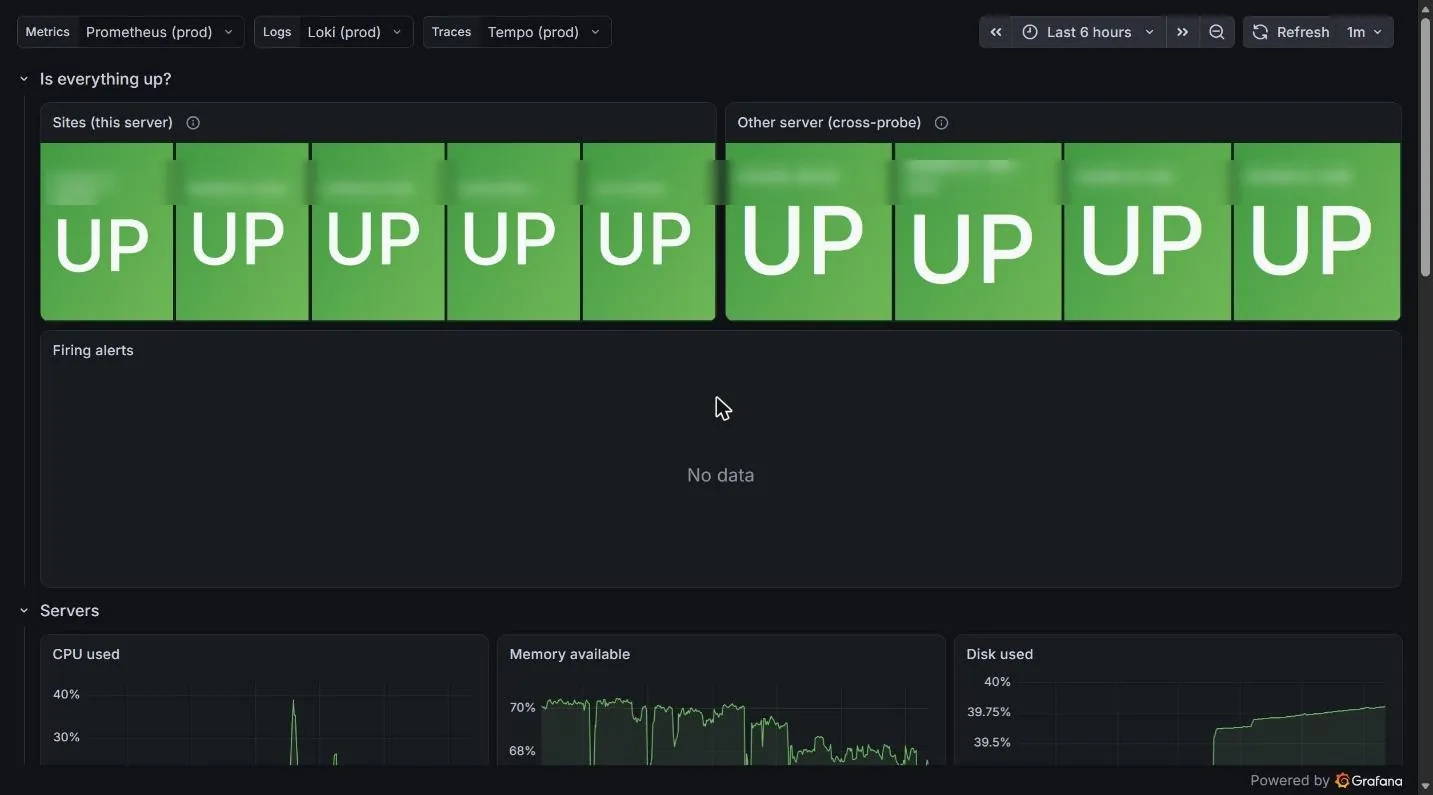Viewport: 1433px width, 795px height.
Task: Click the 68% axis label in Memory available
Action: pyautogui.click(x=523, y=751)
